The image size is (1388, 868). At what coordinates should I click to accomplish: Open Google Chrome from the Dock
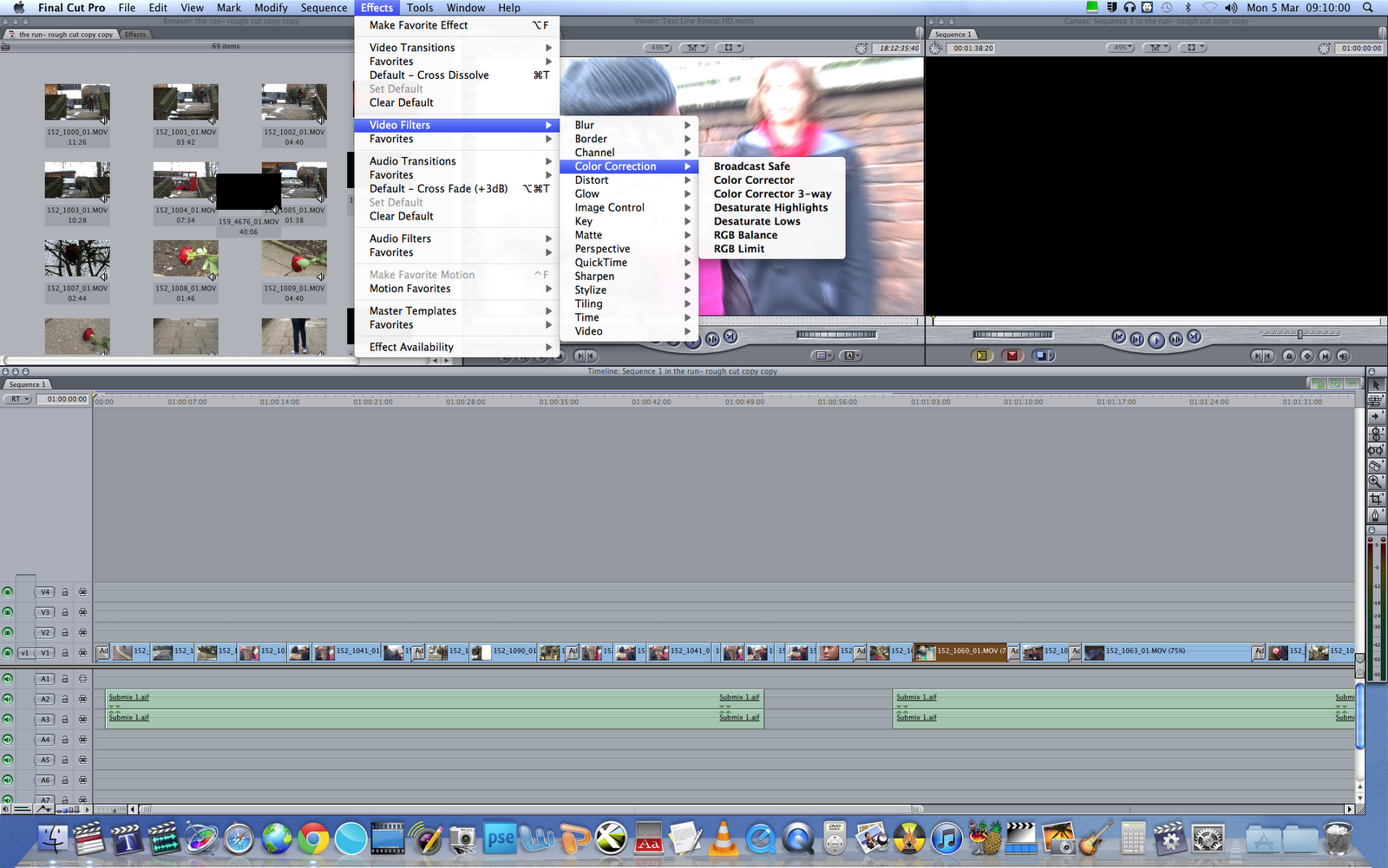point(313,839)
